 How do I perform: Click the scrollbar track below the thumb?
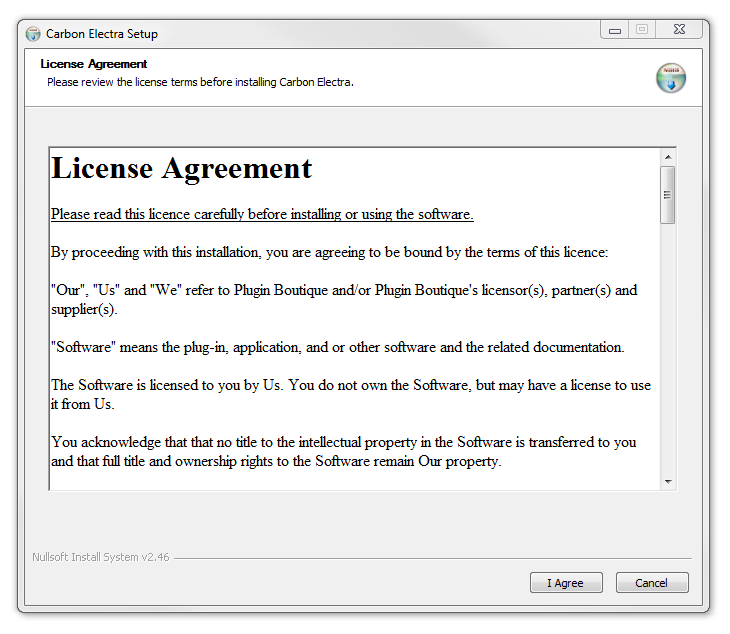coord(668,349)
